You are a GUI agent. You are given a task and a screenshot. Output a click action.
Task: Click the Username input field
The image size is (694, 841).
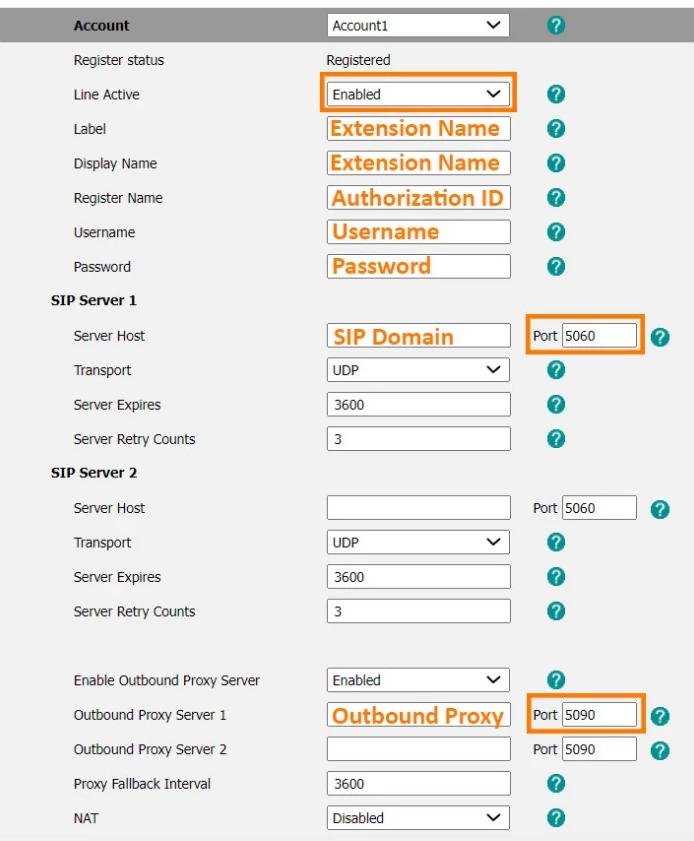tap(418, 232)
